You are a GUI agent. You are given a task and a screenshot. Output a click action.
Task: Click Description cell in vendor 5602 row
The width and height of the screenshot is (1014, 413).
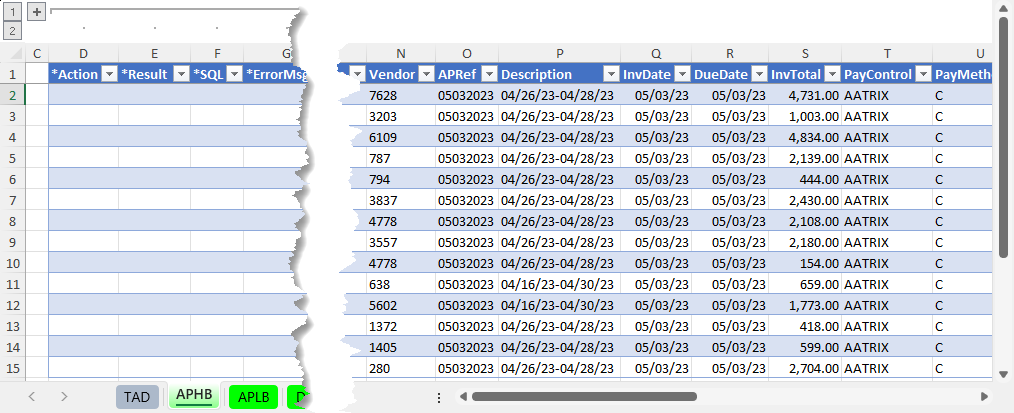[x=559, y=305]
